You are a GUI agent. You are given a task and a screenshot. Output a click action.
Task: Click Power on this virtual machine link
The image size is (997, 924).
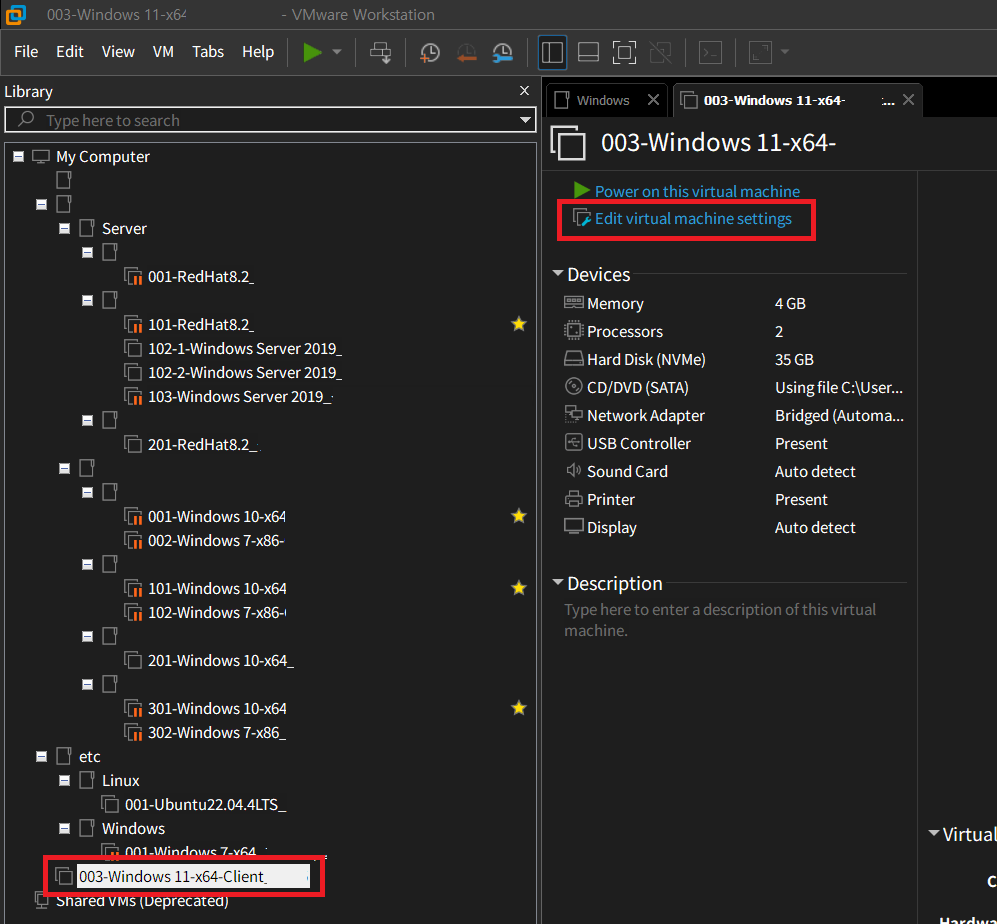coord(697,191)
